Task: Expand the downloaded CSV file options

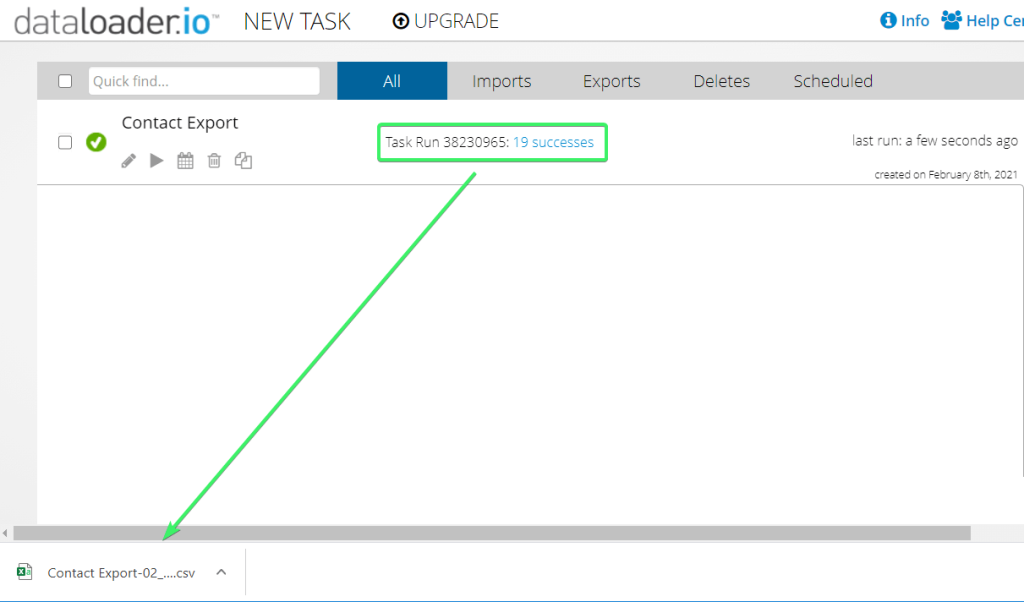Action: 220,572
